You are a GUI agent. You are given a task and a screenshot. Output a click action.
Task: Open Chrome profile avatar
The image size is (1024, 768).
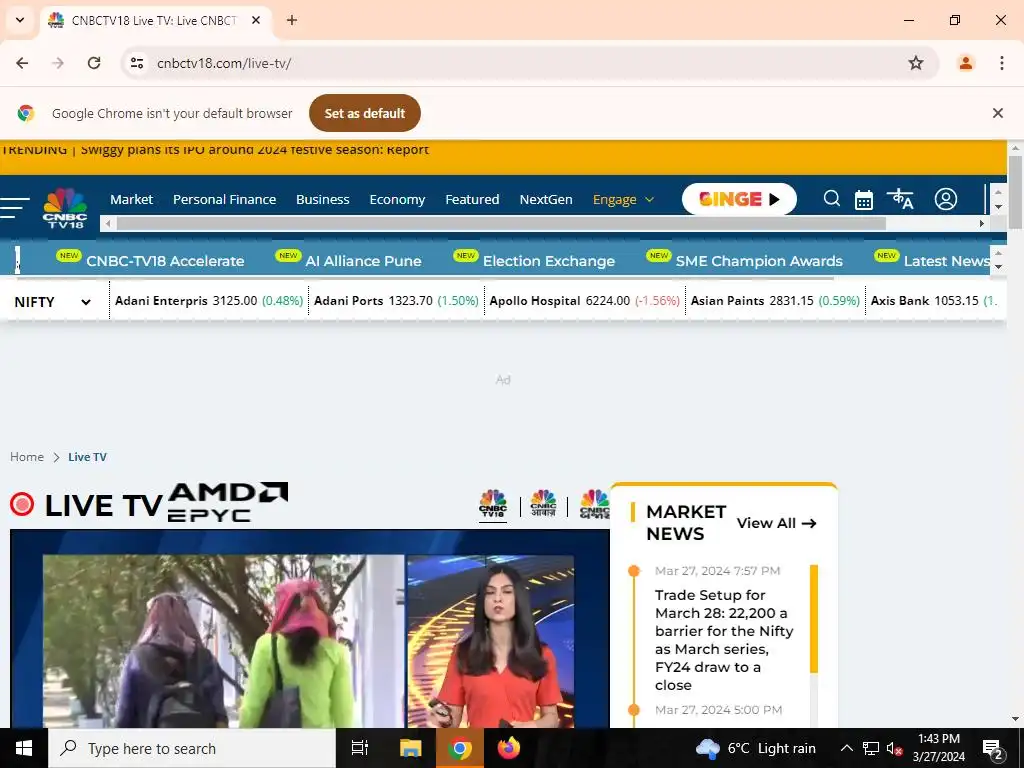click(965, 63)
